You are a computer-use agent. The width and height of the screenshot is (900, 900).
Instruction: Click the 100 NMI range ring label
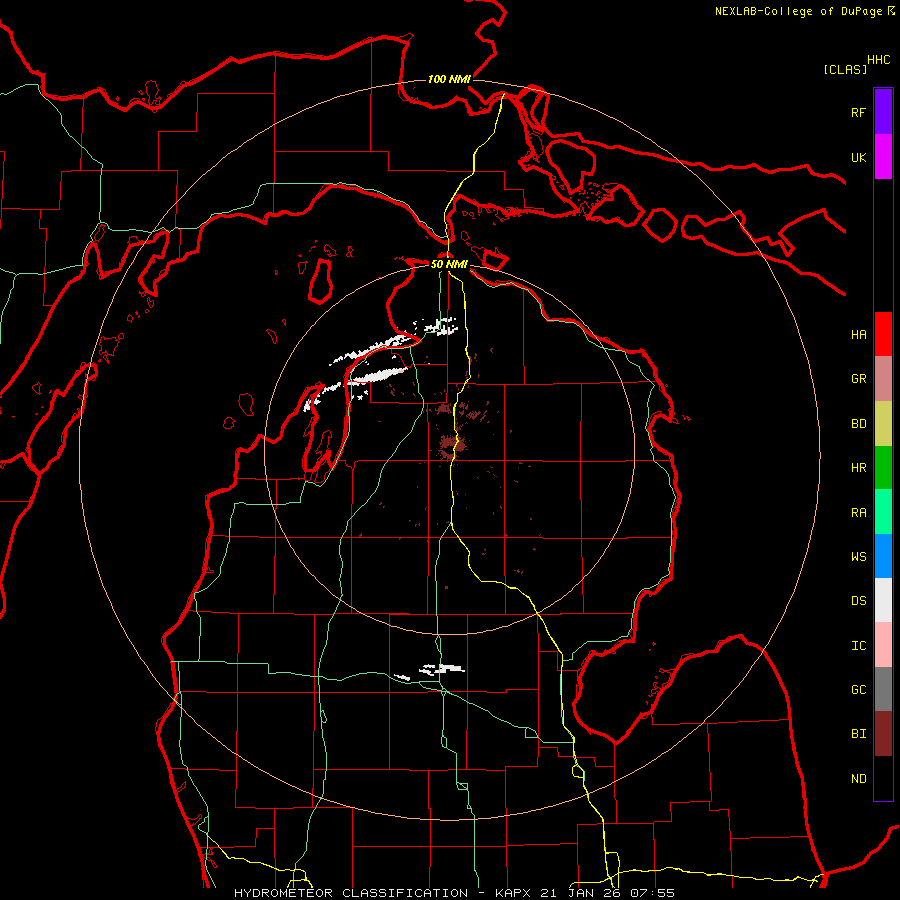pyautogui.click(x=449, y=79)
